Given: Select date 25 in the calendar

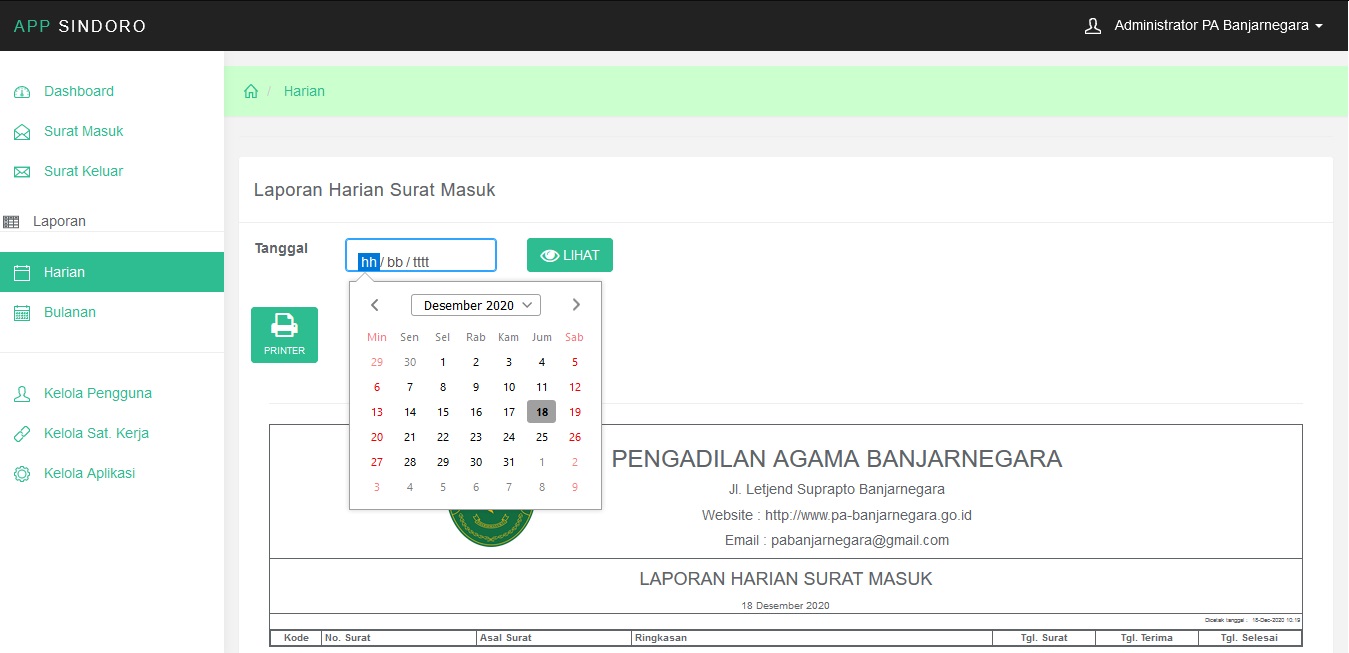Looking at the screenshot, I should pos(541,437).
